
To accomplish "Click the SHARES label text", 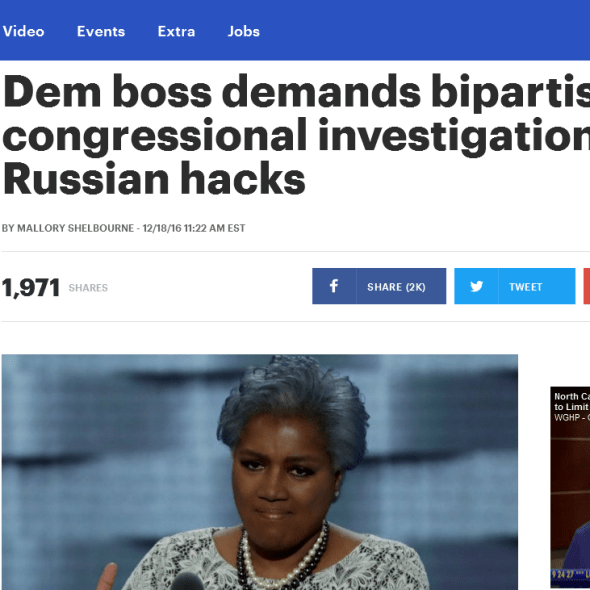I will tap(88, 288).
